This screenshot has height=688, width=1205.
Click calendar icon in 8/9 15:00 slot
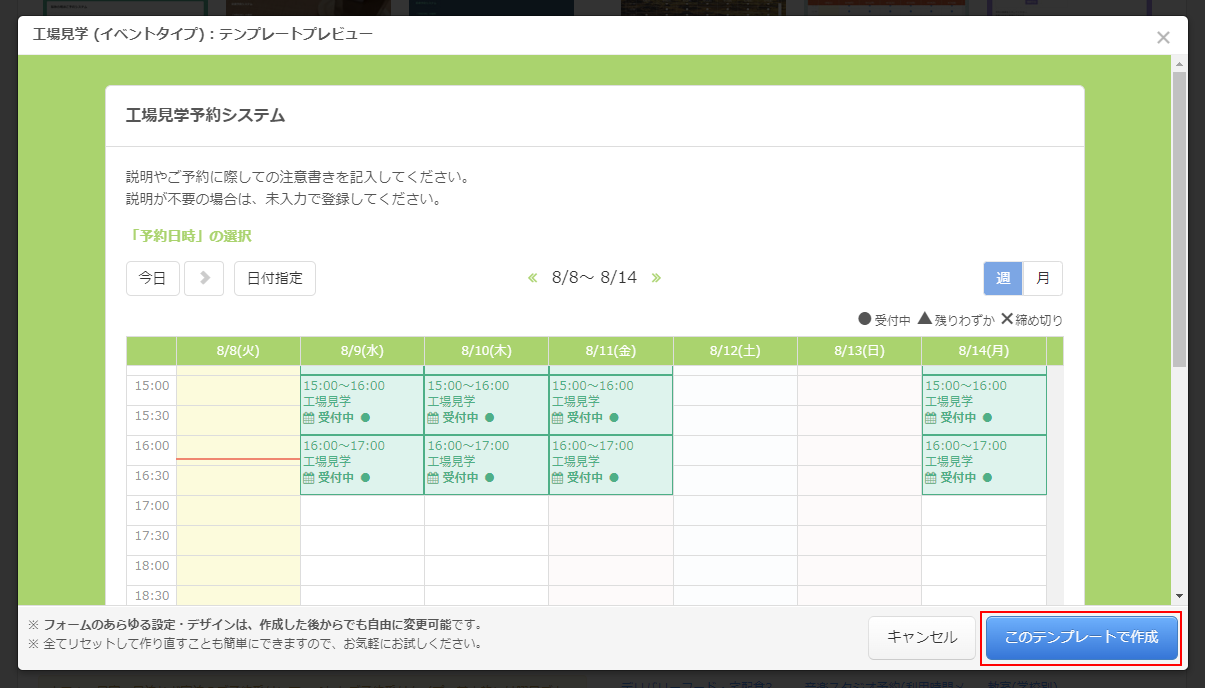[309, 418]
